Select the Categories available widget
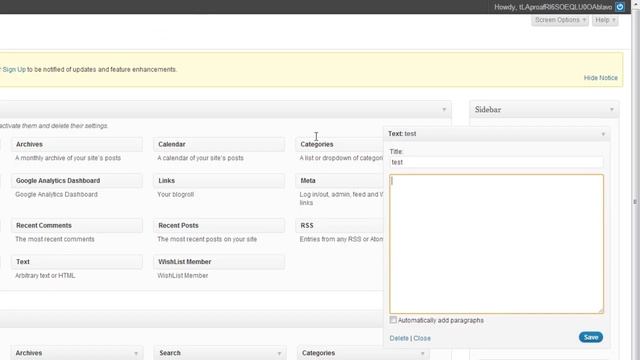The height and width of the screenshot is (360, 640). click(340, 144)
